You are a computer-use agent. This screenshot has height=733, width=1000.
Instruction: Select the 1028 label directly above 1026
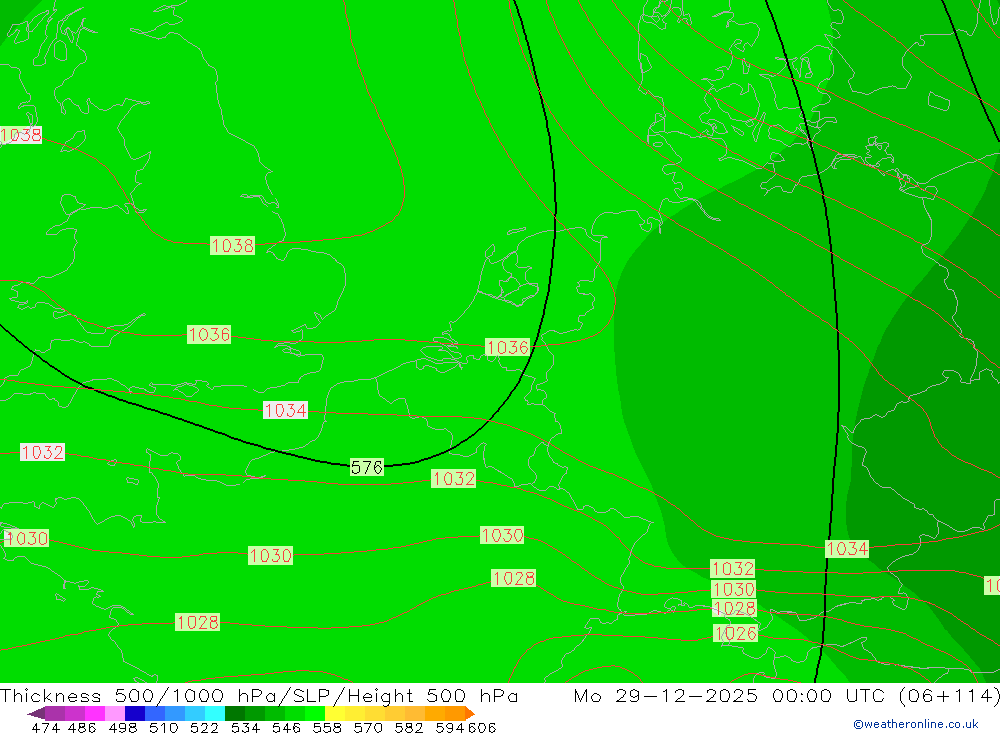[x=734, y=609]
